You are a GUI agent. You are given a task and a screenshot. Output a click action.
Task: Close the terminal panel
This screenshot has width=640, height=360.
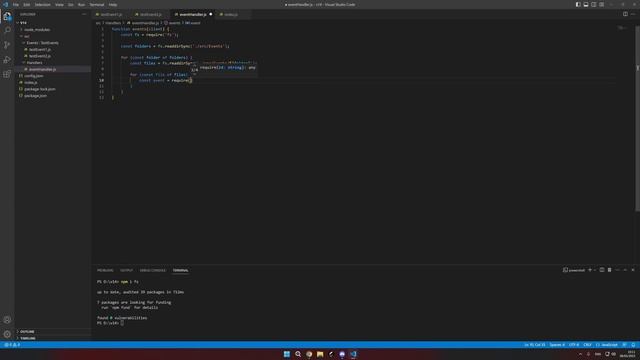[x=633, y=270]
